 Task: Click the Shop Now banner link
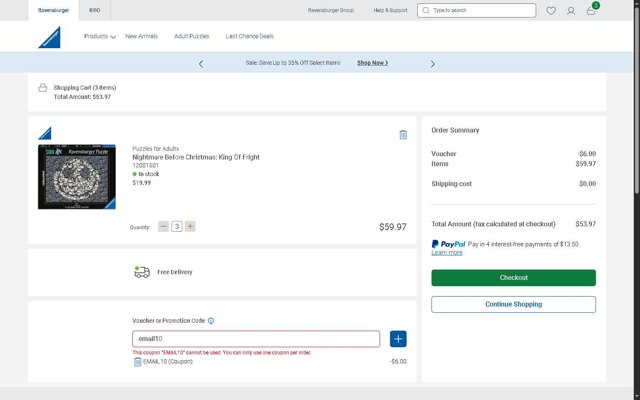[373, 63]
